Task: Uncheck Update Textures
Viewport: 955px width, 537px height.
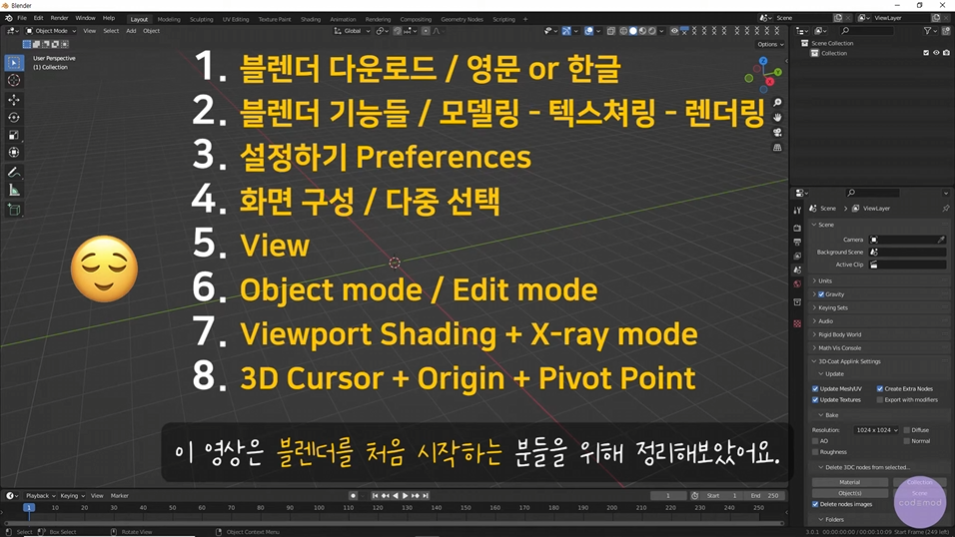Action: pyautogui.click(x=816, y=400)
